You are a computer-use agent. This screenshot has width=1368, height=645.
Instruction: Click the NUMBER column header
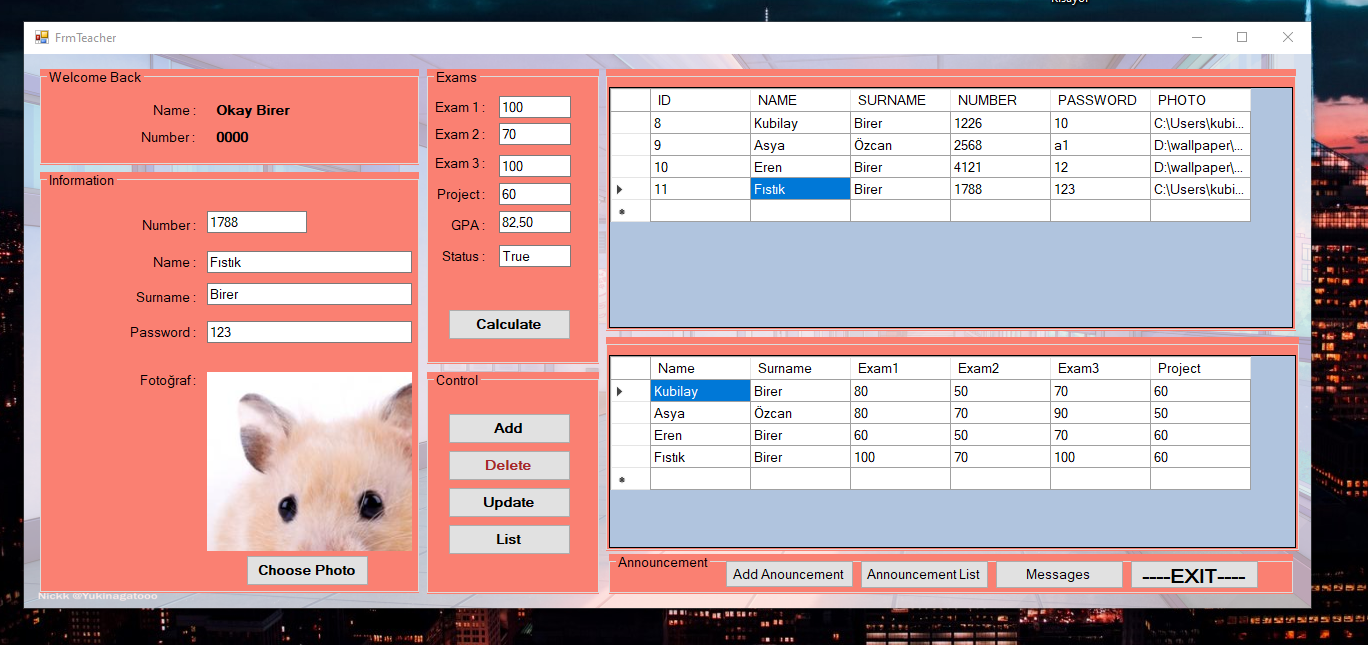(1000, 100)
